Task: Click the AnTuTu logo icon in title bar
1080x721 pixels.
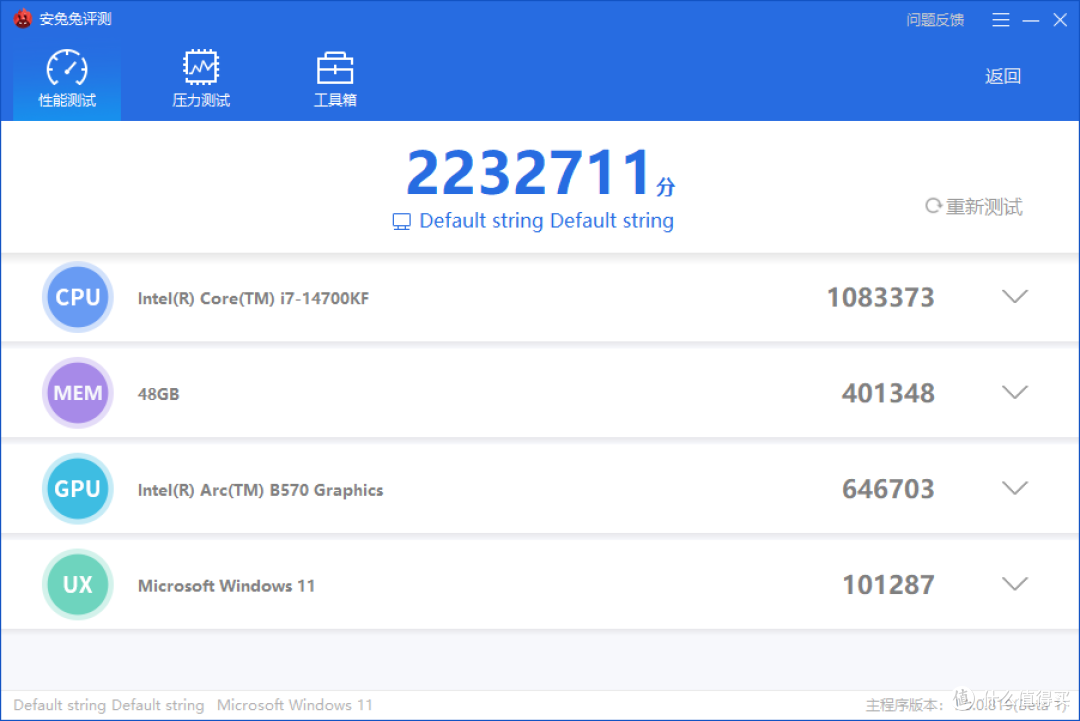Action: [x=23, y=19]
